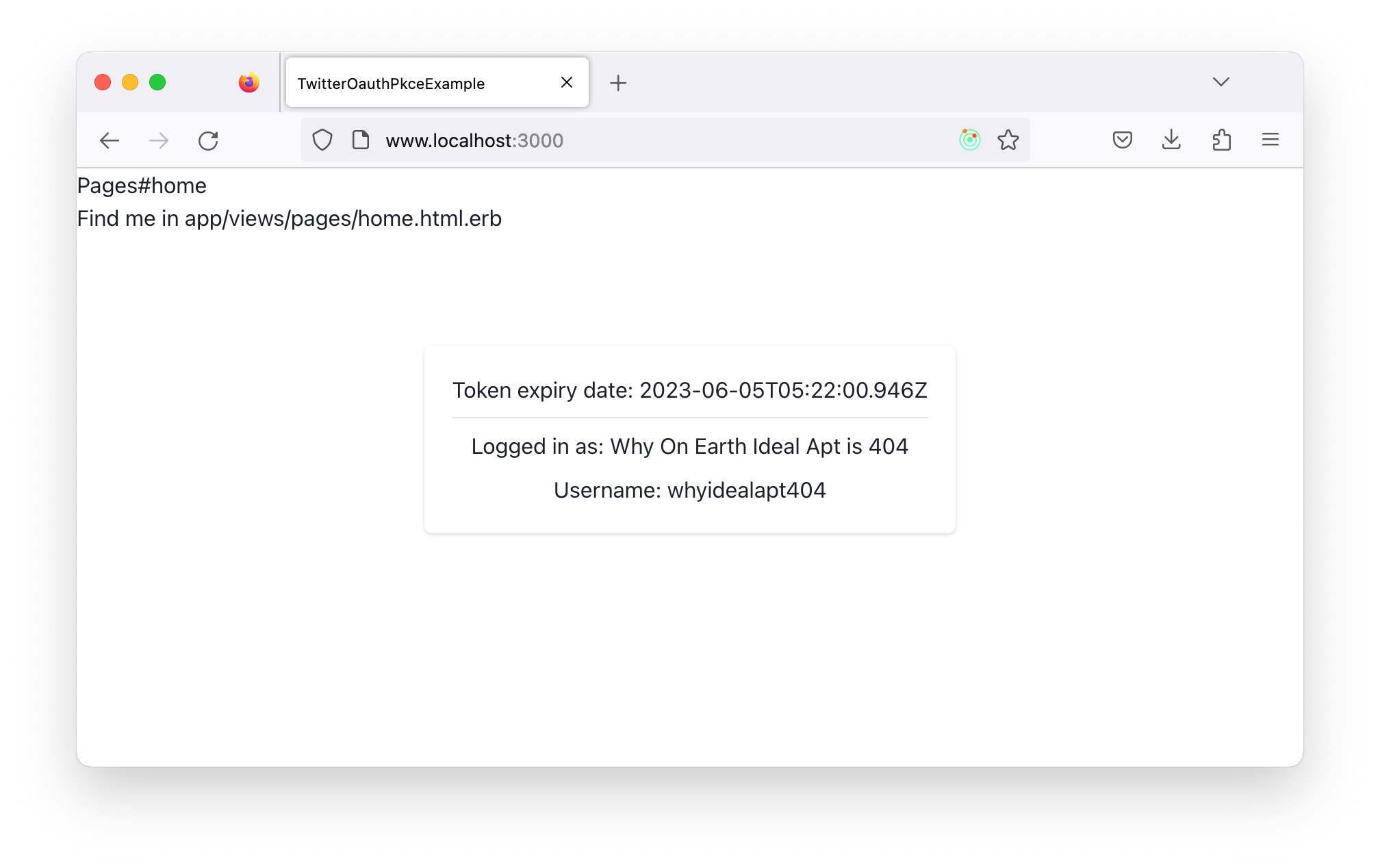Click the green circular extension icon

[x=970, y=140]
